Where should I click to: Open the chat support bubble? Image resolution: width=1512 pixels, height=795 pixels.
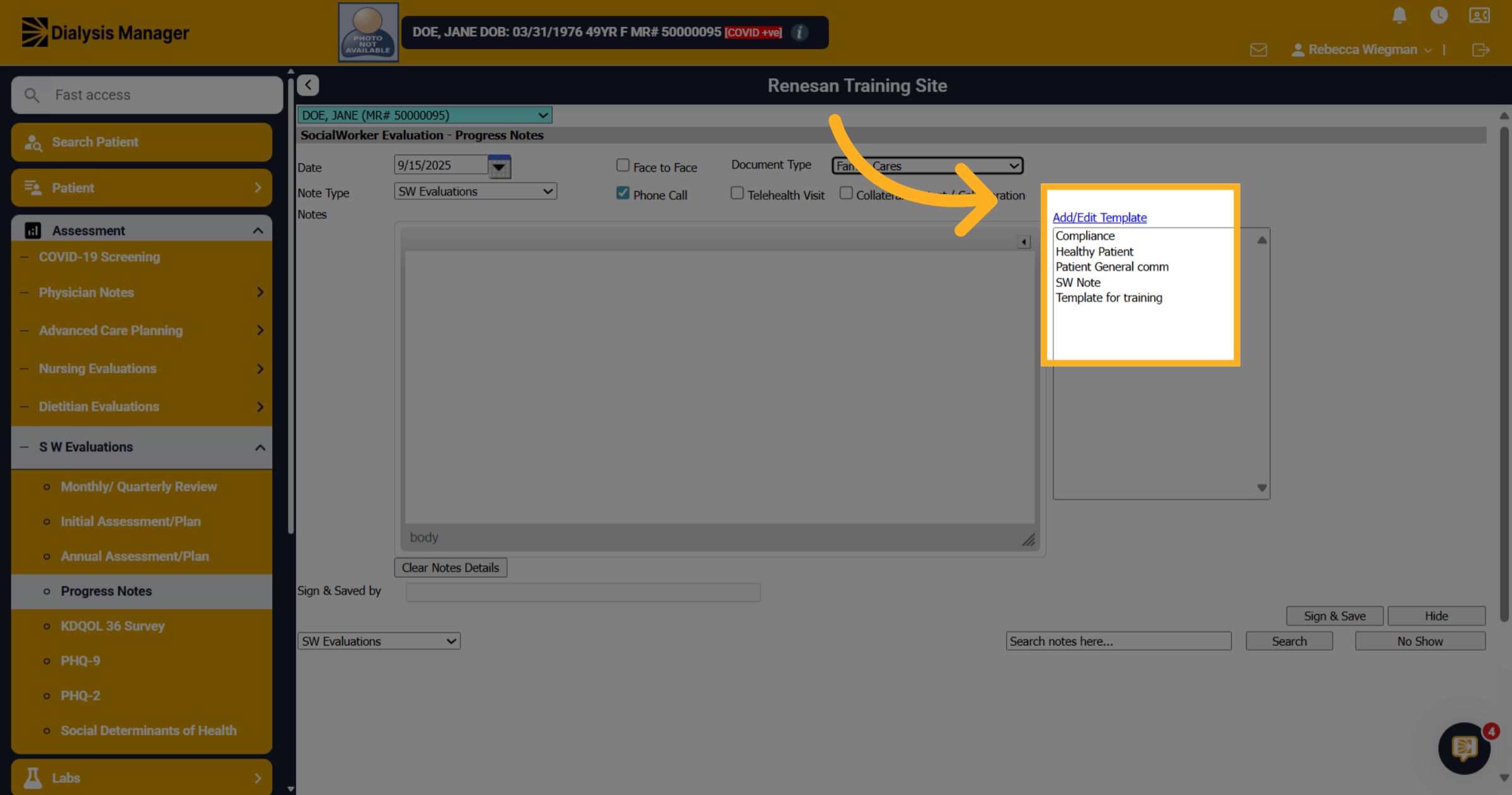tap(1464, 748)
